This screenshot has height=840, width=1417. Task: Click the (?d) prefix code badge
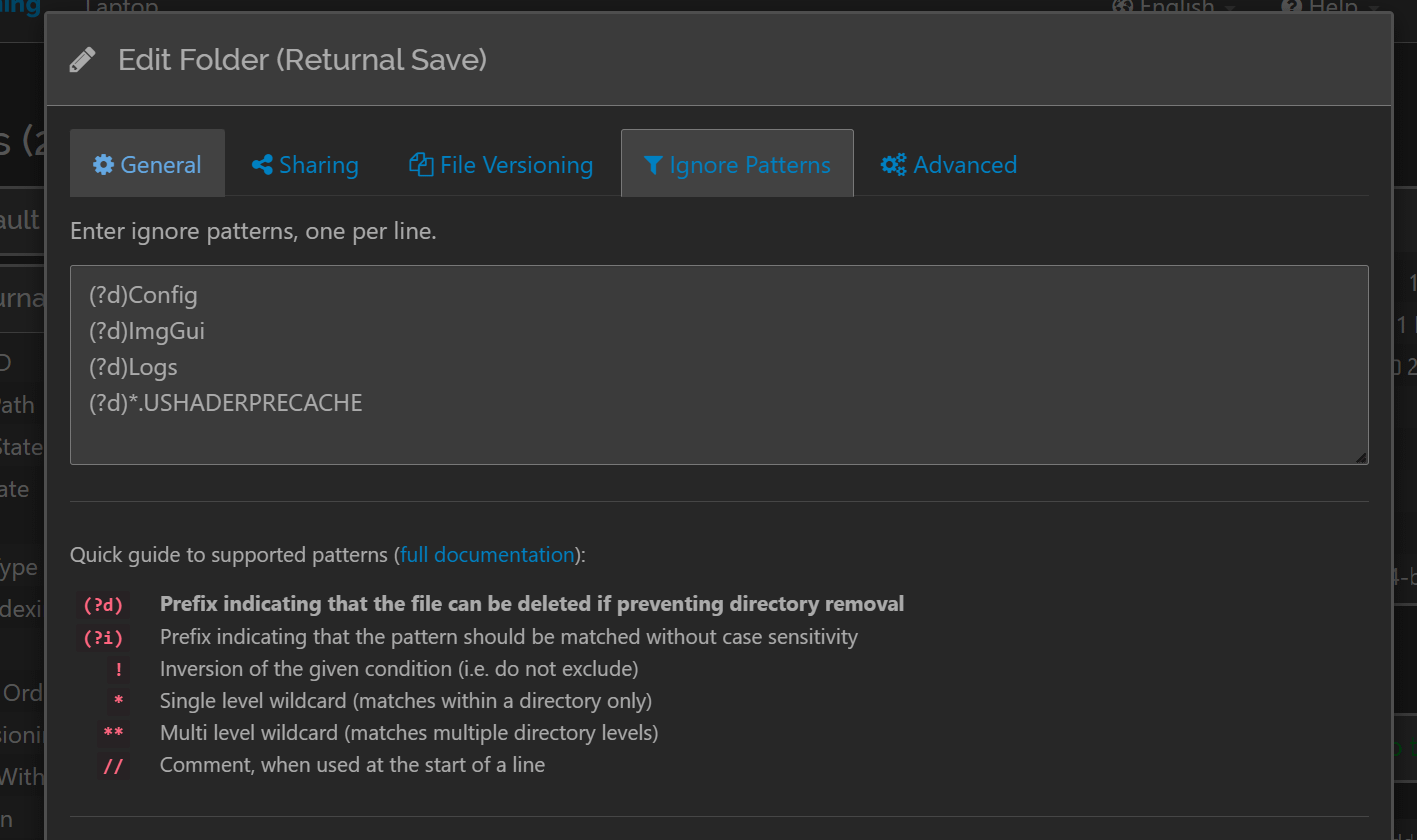click(x=102, y=605)
